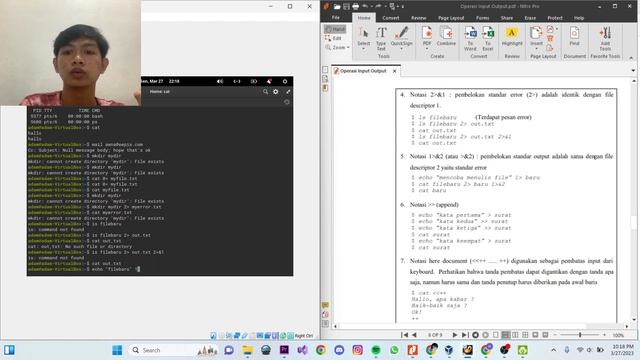Select facing pages view mode
Viewport: 640px width, 360px height.
[515, 335]
